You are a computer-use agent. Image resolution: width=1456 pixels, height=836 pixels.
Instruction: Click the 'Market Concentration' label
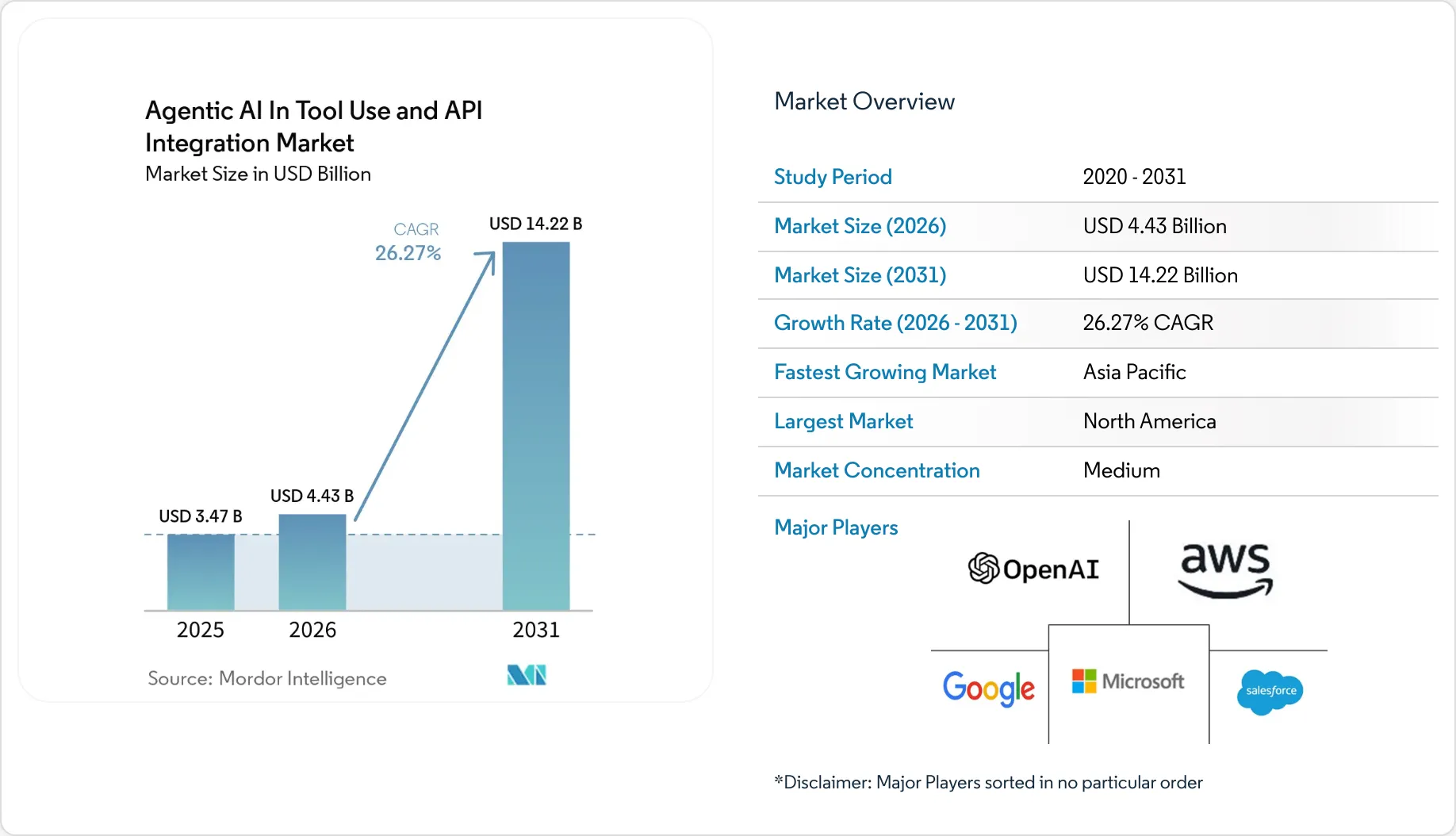pyautogui.click(x=877, y=470)
